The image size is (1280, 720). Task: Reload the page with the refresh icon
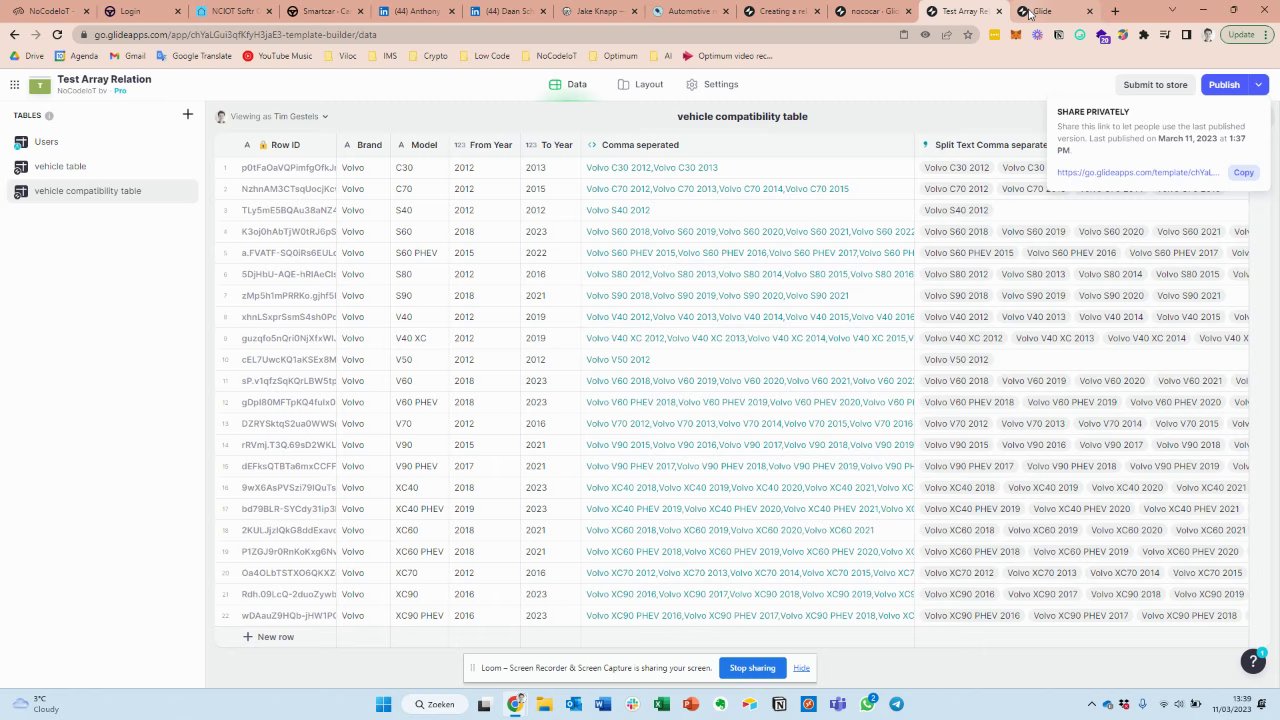(x=57, y=35)
